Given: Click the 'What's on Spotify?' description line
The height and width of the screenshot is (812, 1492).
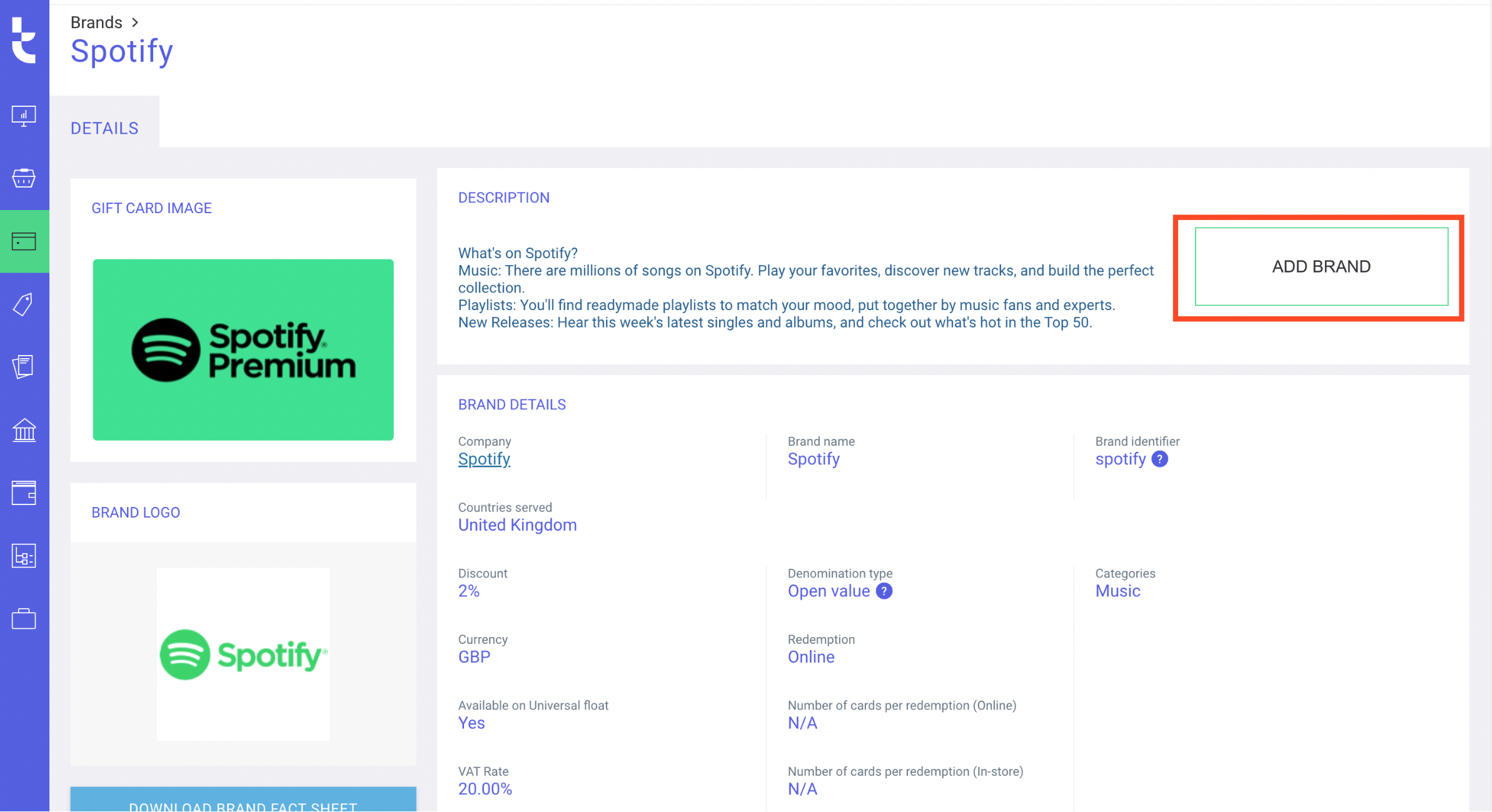Looking at the screenshot, I should click(x=518, y=253).
